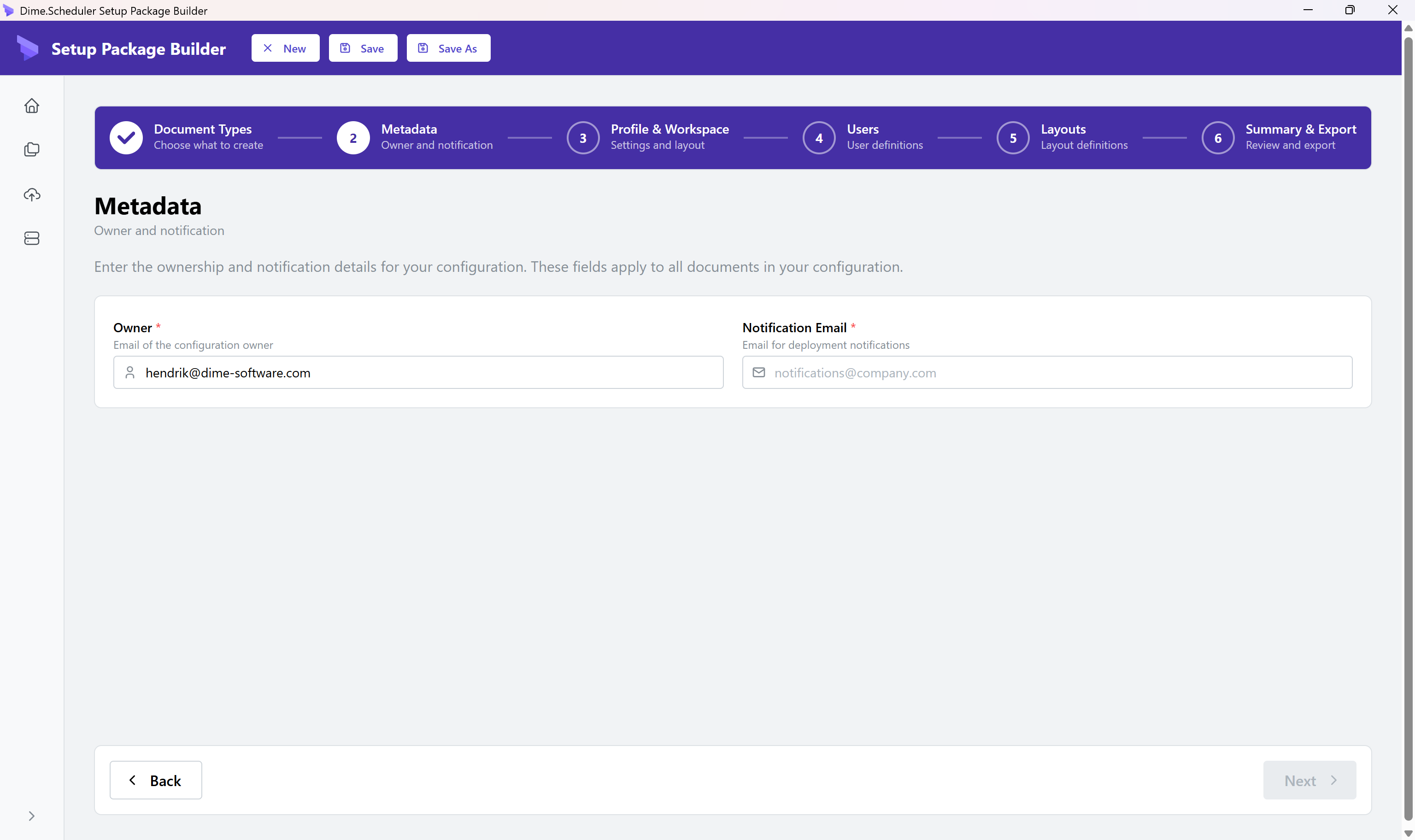
Task: Click the cloud upload sidebar icon
Action: 32,194
